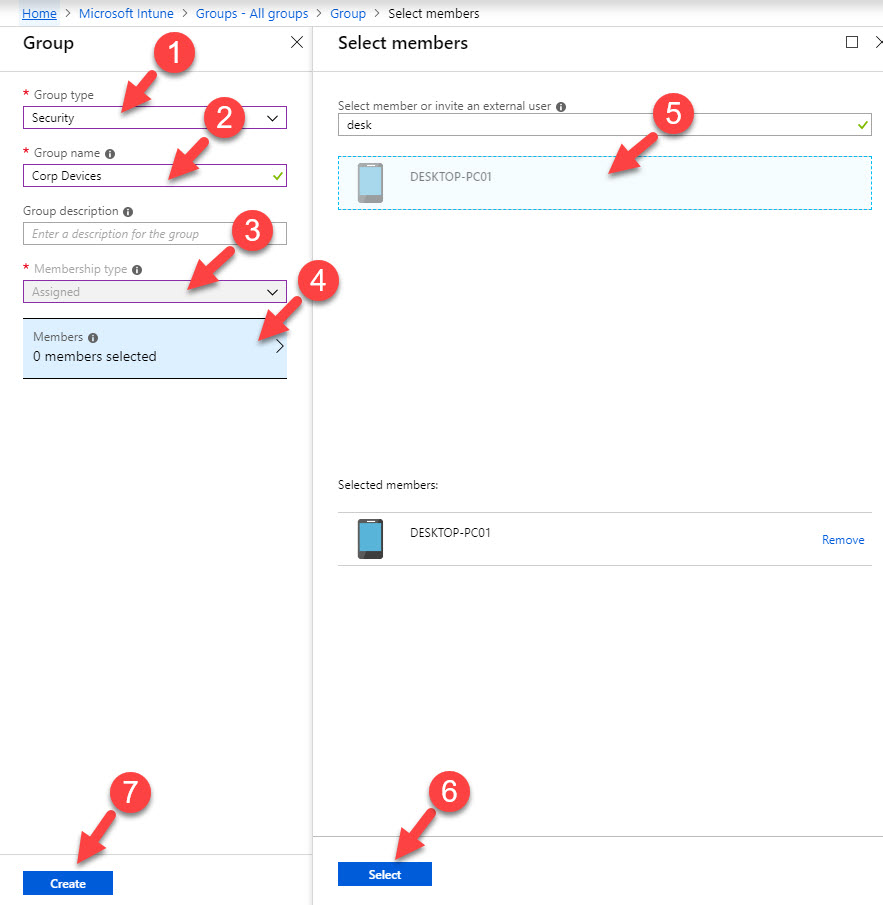Image resolution: width=883 pixels, height=905 pixels.
Task: Click device icon in Selected members list
Action: 370,538
